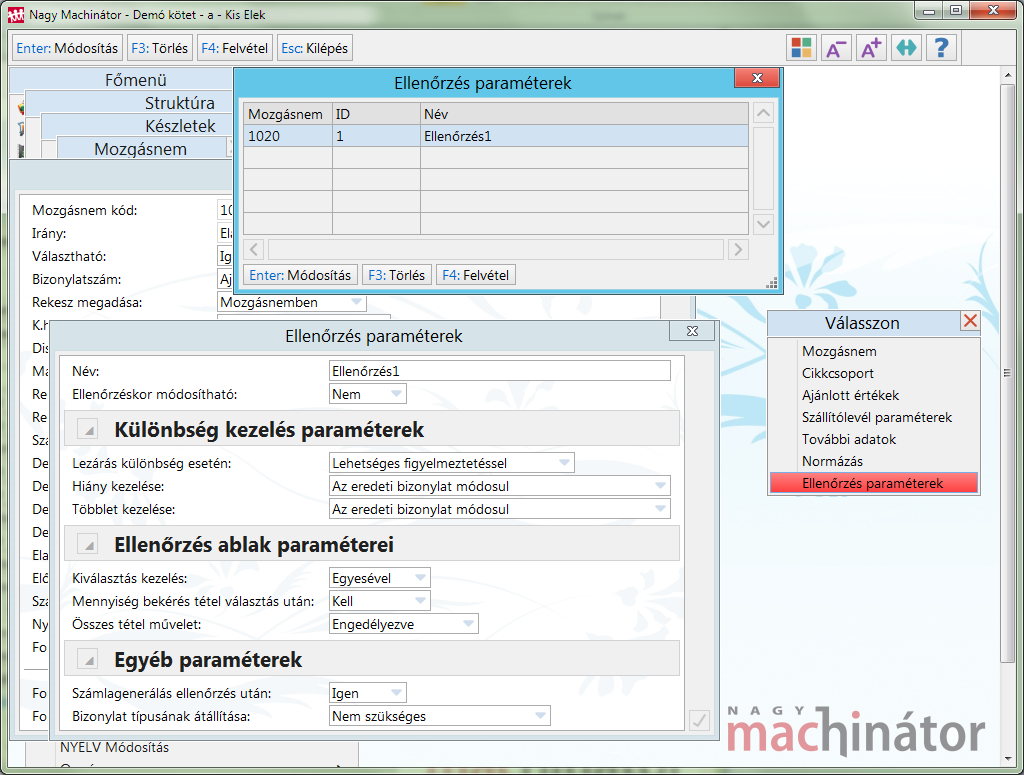This screenshot has height=775, width=1024.
Task: Select table row Ellenőrzés1
Action: click(x=496, y=136)
